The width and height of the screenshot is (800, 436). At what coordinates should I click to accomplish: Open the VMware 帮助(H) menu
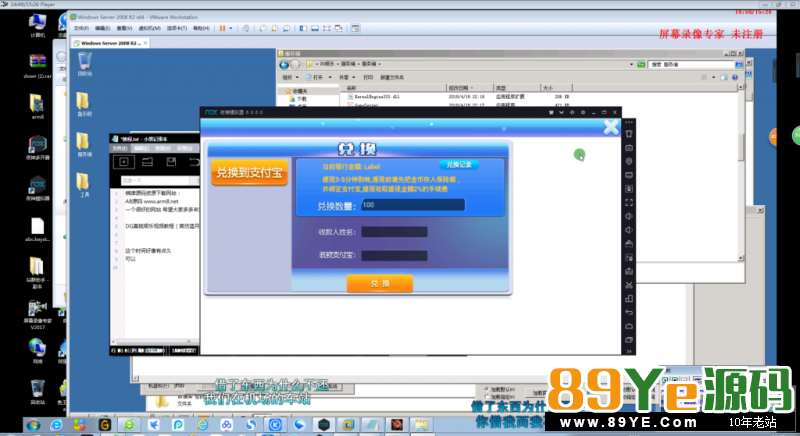coord(201,29)
